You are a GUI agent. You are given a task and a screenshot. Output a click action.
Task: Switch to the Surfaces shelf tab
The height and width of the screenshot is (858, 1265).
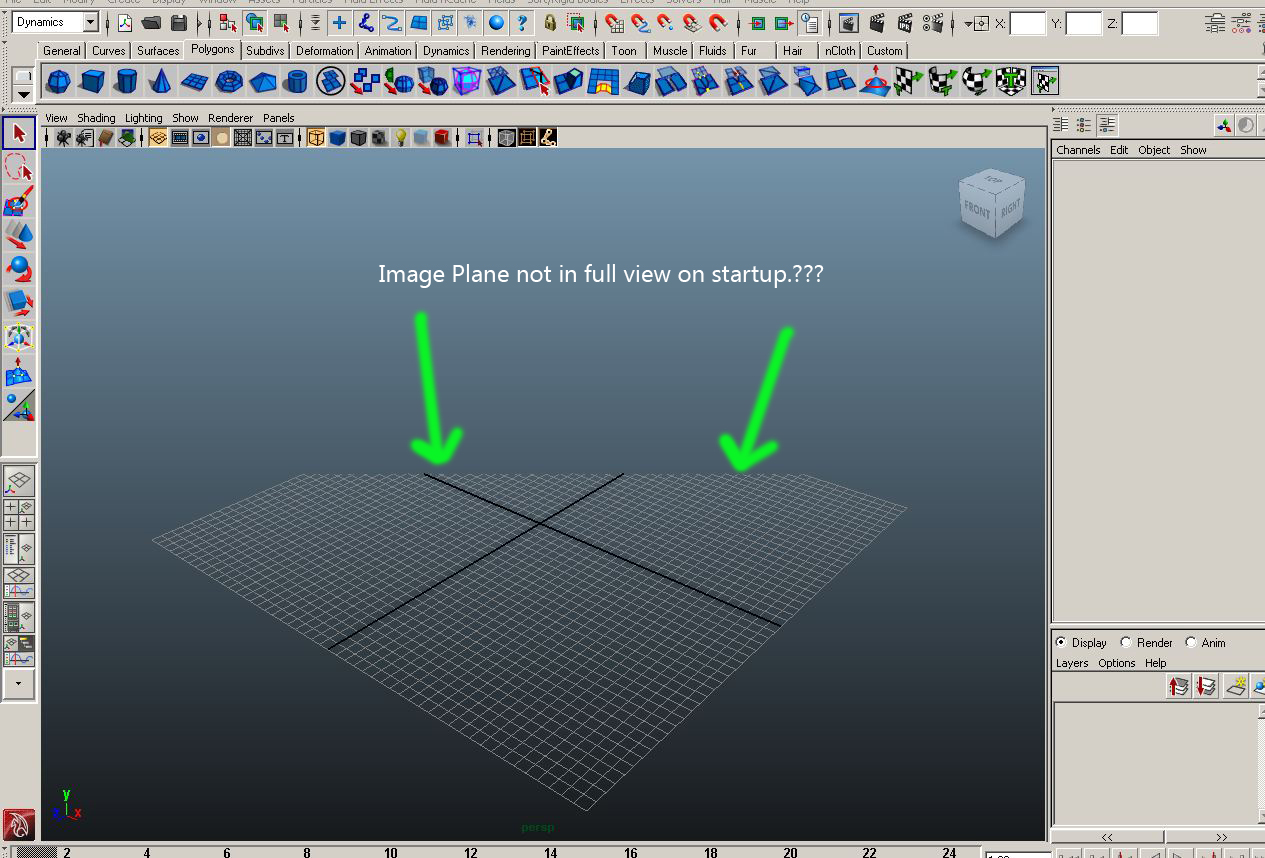[158, 50]
